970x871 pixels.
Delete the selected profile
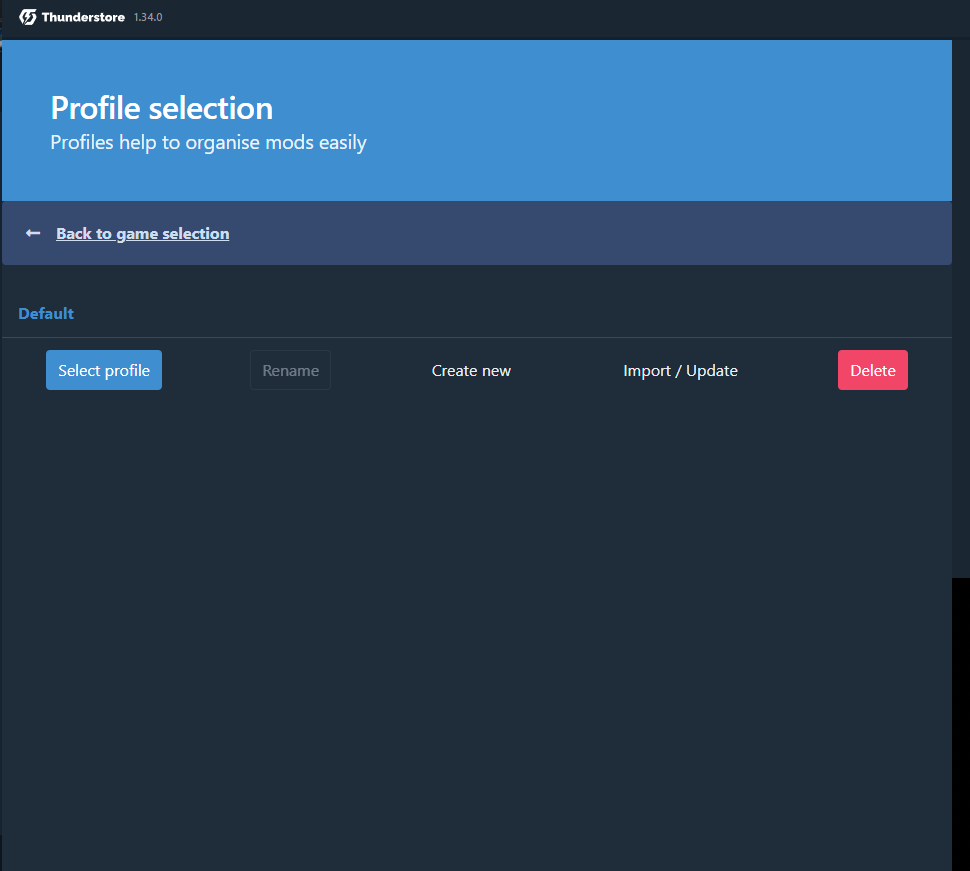(872, 370)
